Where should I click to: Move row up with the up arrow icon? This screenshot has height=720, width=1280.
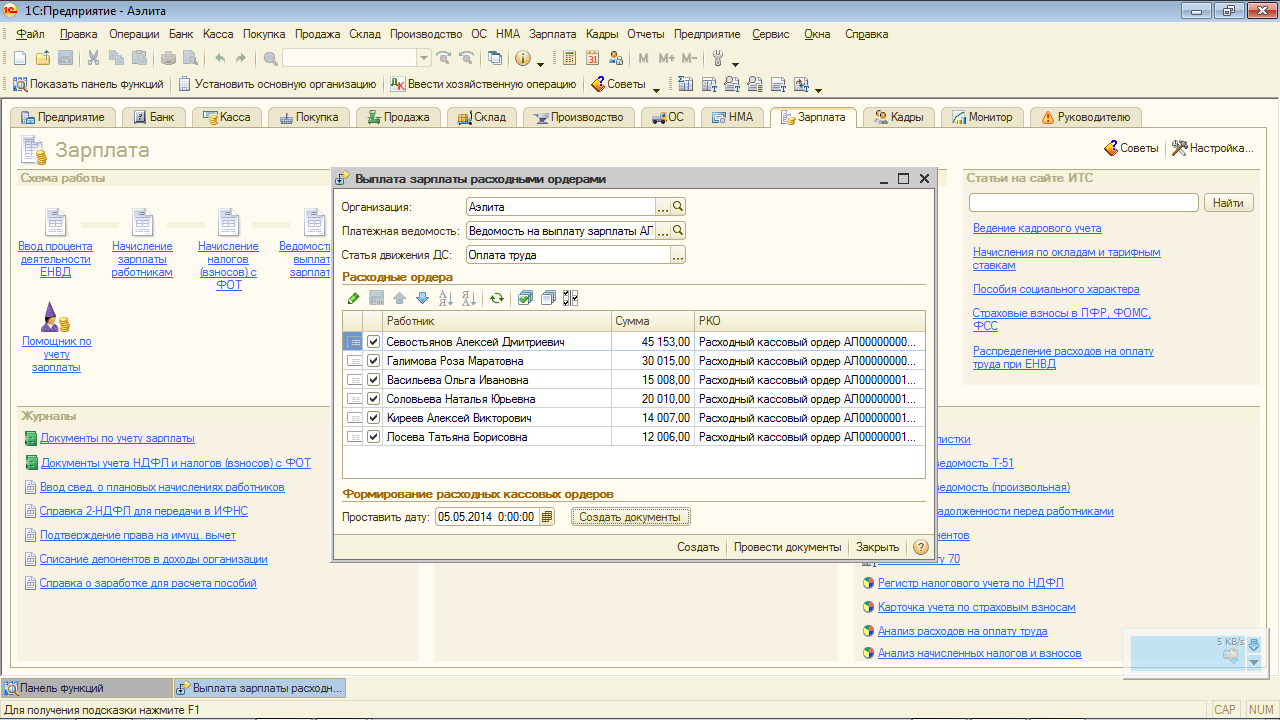coord(399,298)
